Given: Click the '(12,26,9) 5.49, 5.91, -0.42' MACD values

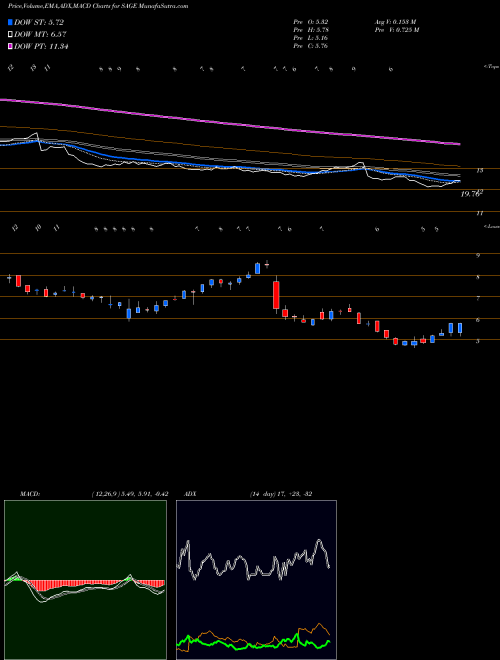Looking at the screenshot, I should click(x=129, y=494).
